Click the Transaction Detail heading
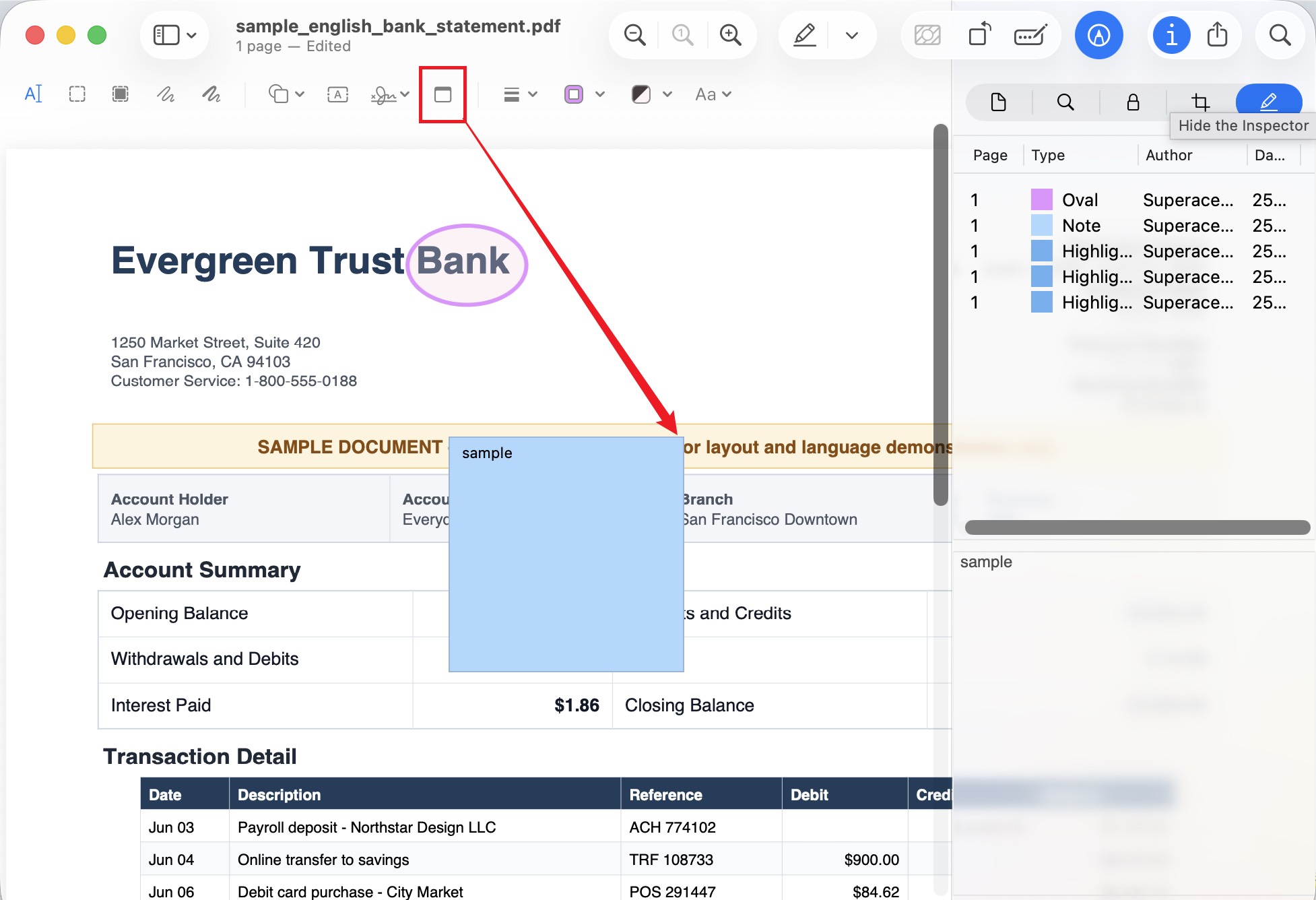Image resolution: width=1316 pixels, height=900 pixels. 200,757
